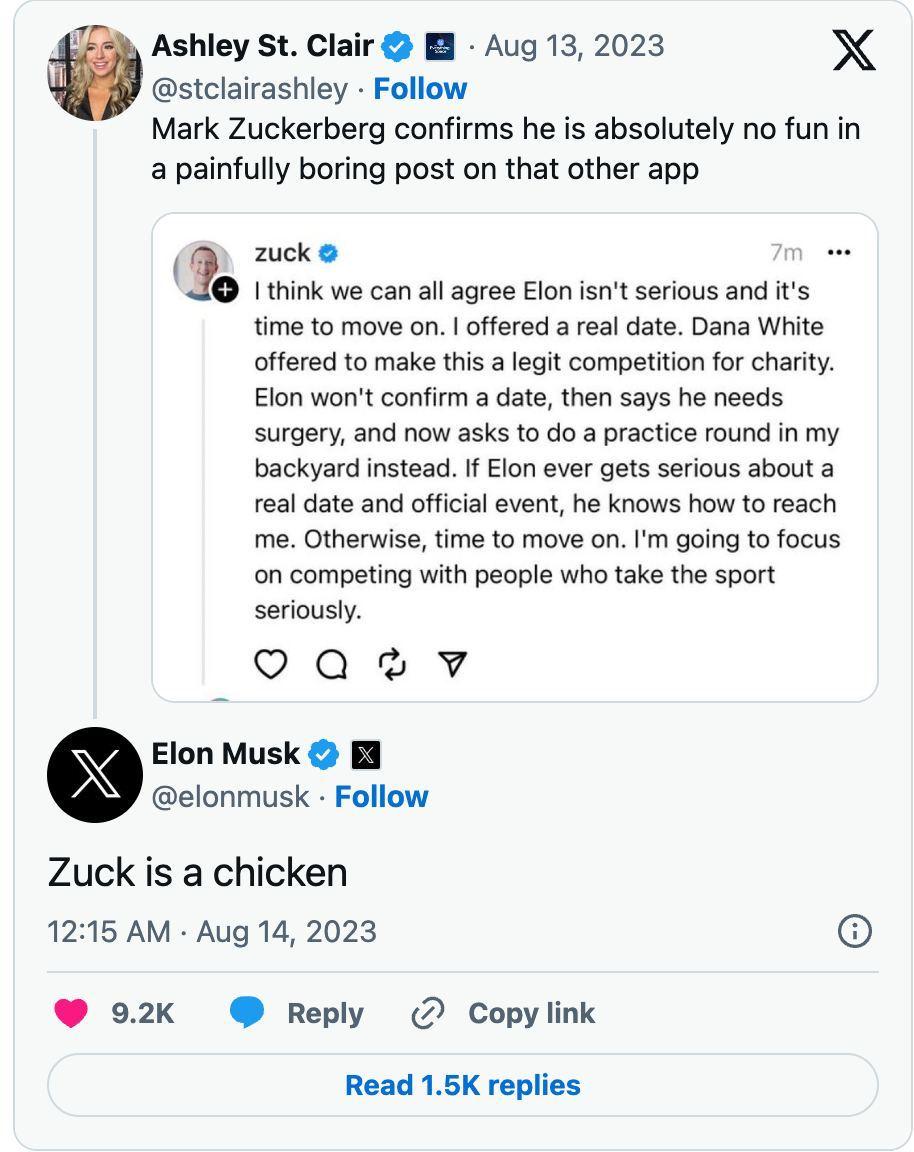This screenshot has width=914, height=1152.
Task: Read 1.5K replies
Action: pyautogui.click(x=462, y=1085)
